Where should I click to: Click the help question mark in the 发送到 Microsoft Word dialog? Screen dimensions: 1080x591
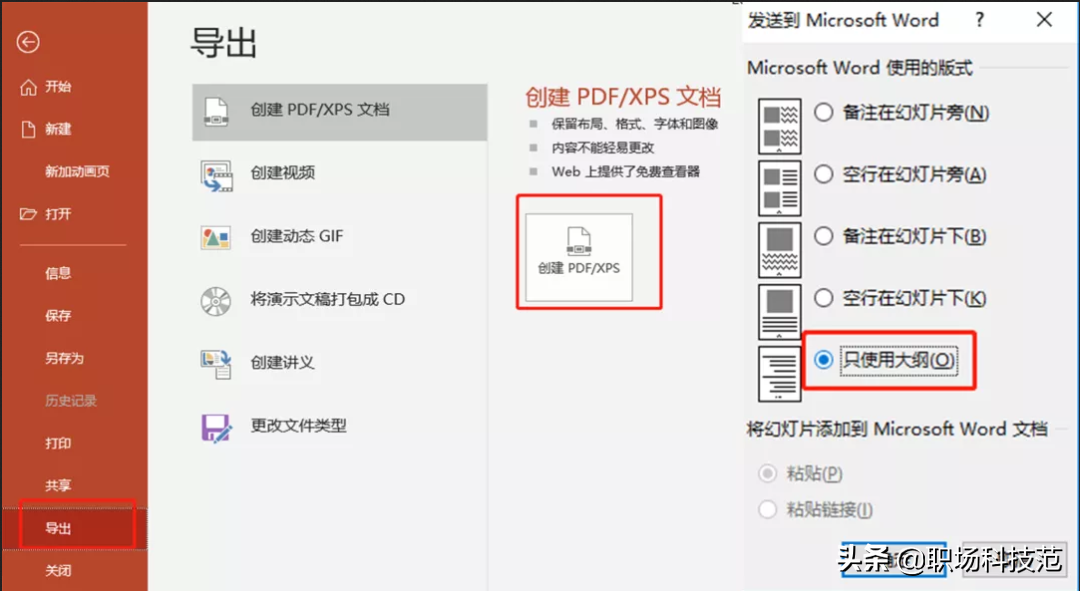(979, 20)
